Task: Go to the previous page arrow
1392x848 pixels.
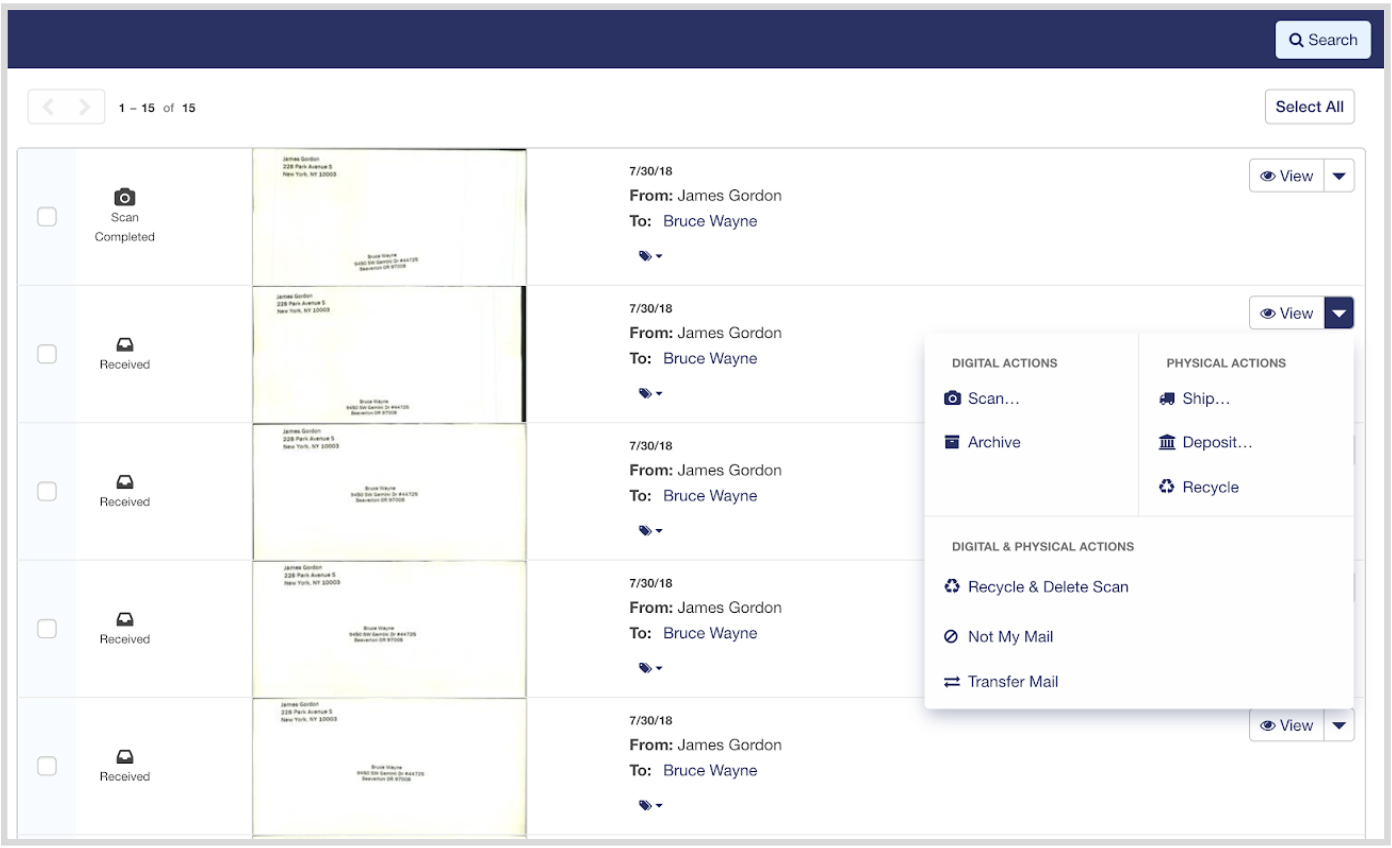Action: (47, 107)
